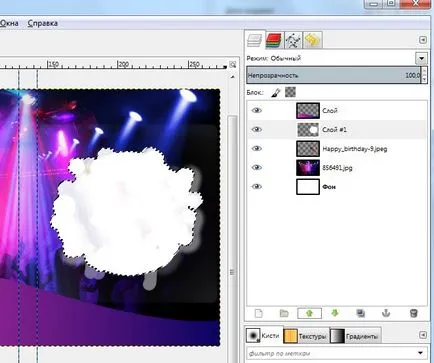Click the Happy_birthday-9.jpeg layer name
This screenshot has height=363, width=434.
[355, 149]
